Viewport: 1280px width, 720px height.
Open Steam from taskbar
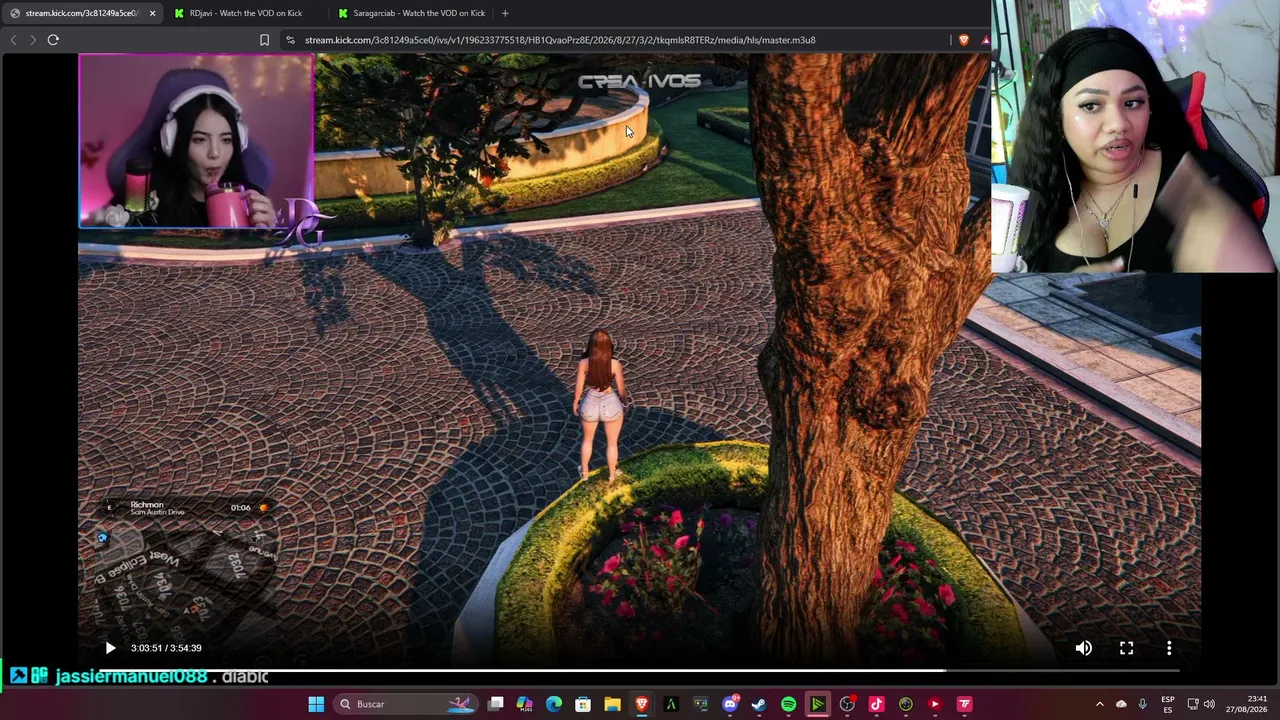(x=759, y=704)
